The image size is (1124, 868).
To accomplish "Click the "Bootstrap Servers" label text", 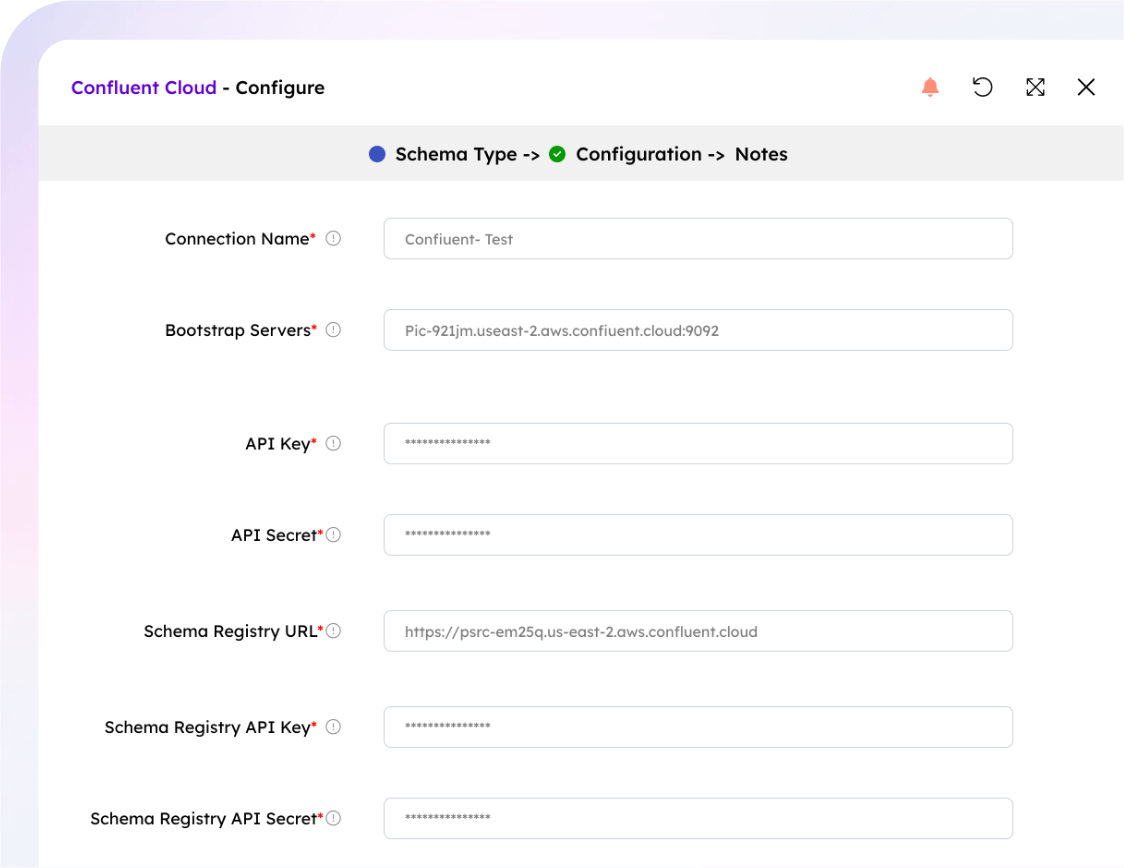I will [x=237, y=330].
